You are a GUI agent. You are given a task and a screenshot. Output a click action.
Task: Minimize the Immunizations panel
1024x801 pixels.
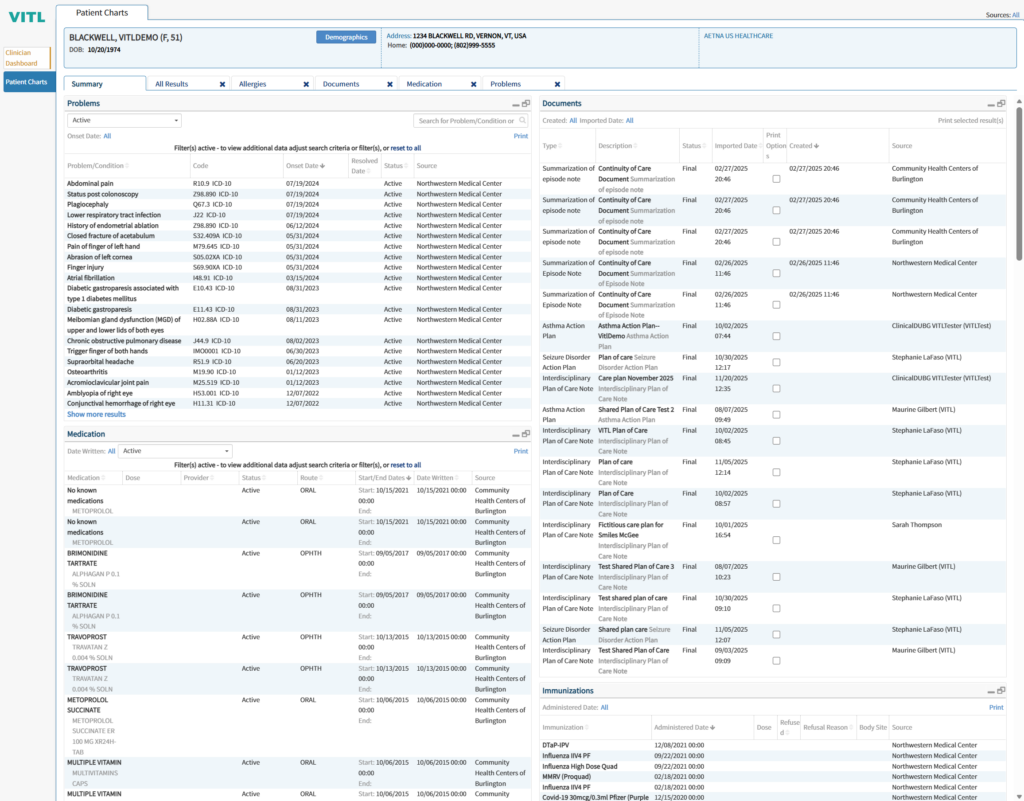point(989,690)
